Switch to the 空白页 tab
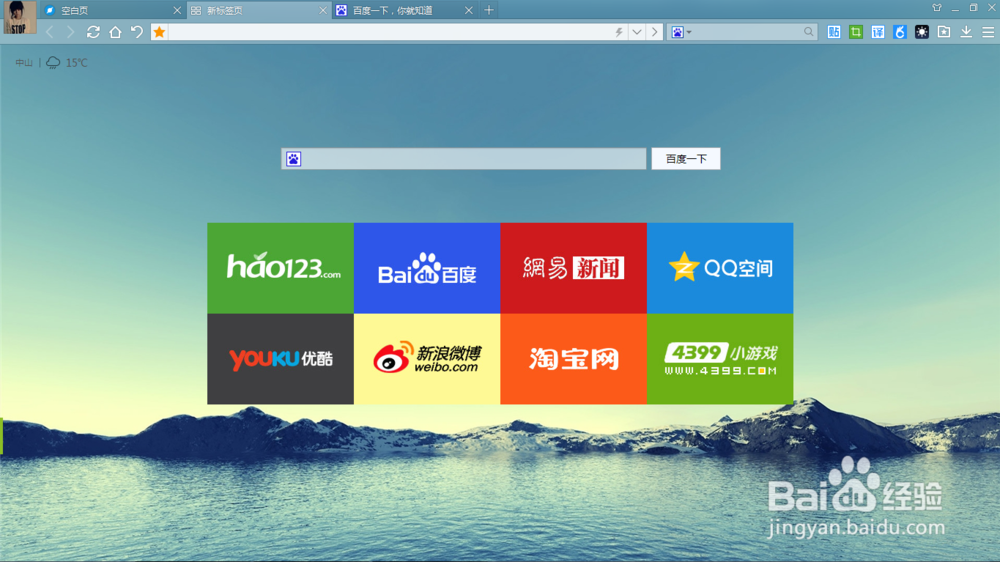 [x=112, y=11]
